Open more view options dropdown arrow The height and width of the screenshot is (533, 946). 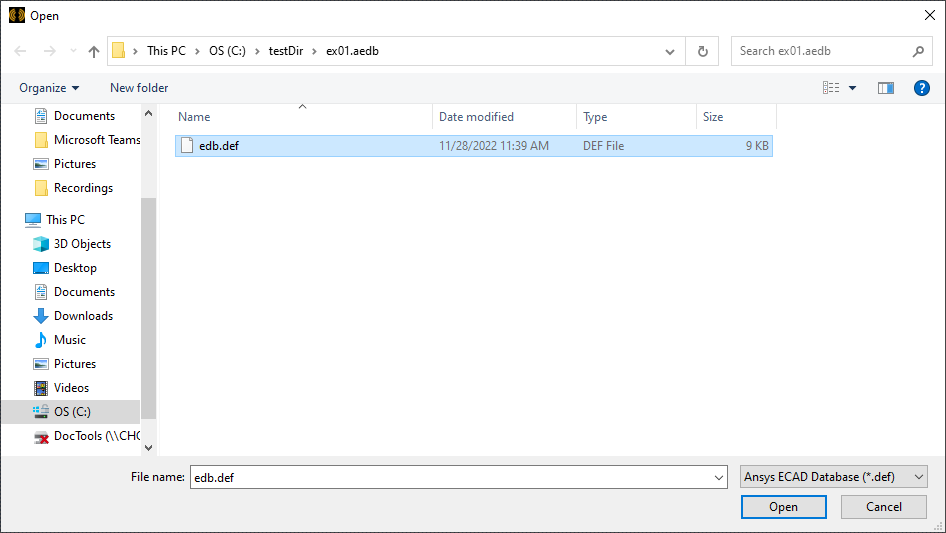(852, 88)
